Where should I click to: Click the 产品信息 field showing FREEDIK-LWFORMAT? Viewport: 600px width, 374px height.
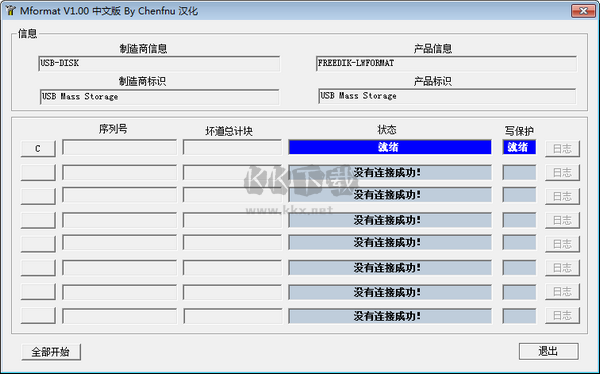tap(446, 64)
